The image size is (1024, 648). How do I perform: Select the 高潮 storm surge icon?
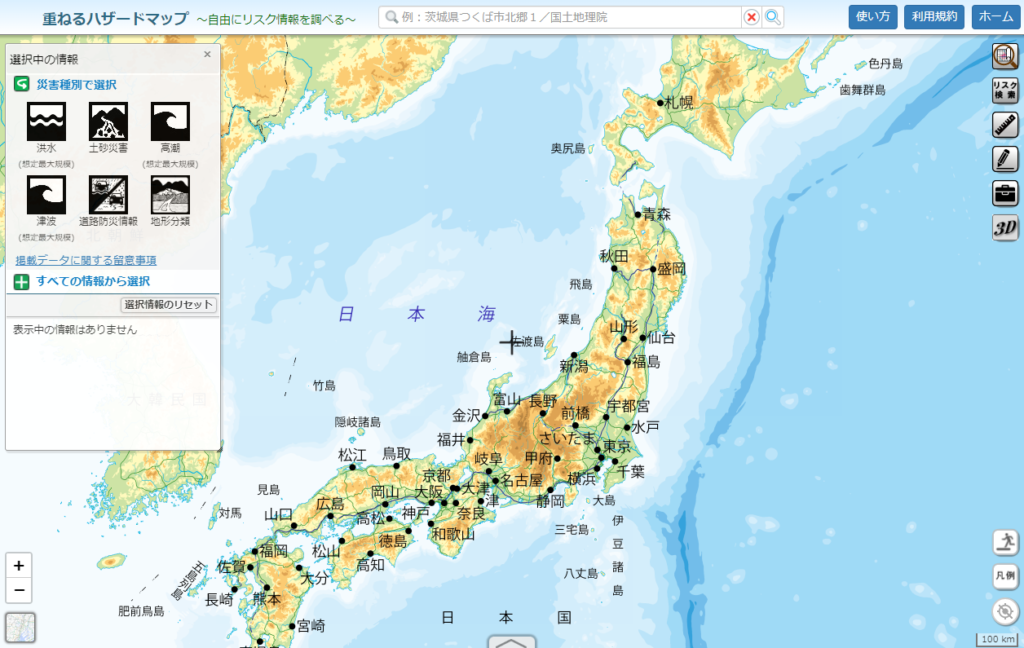tap(170, 122)
